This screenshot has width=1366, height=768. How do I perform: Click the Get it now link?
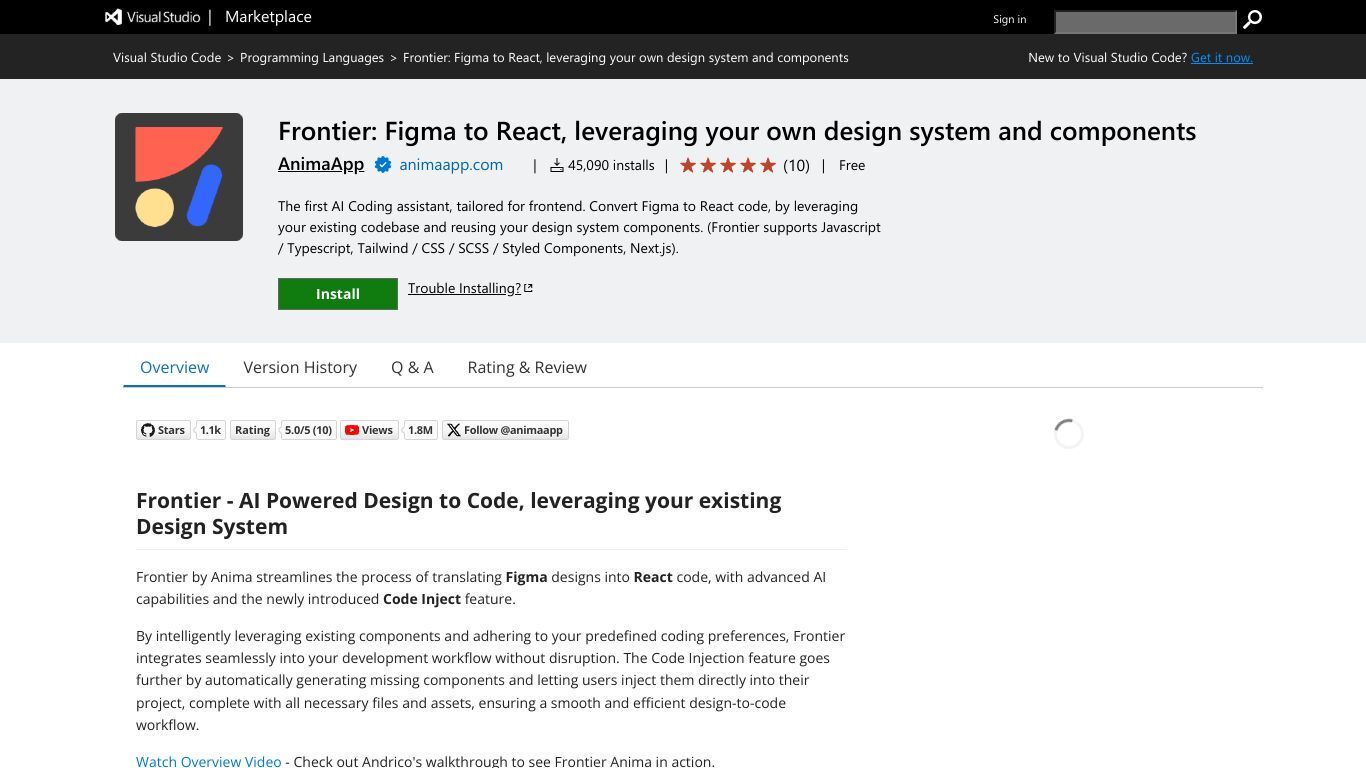[1221, 57]
